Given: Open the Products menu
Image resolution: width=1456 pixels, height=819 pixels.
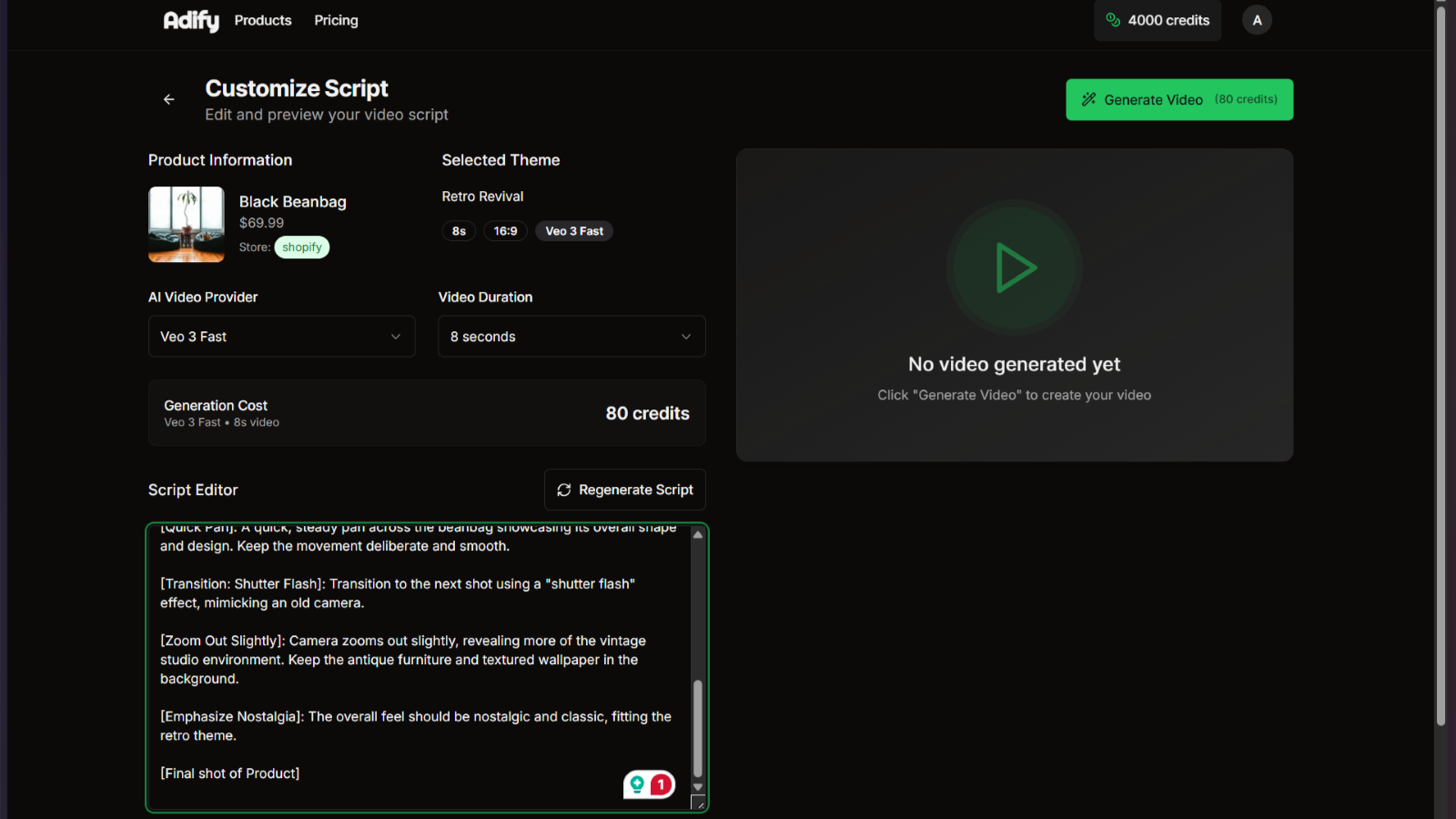Looking at the screenshot, I should (263, 20).
